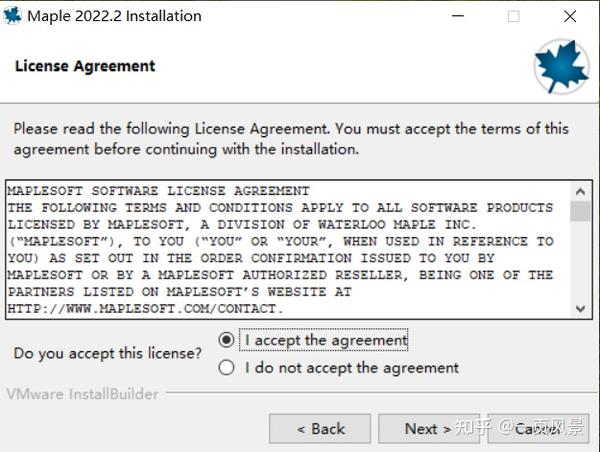Click the "Maple 2022.2 Installation" title text

[114, 16]
